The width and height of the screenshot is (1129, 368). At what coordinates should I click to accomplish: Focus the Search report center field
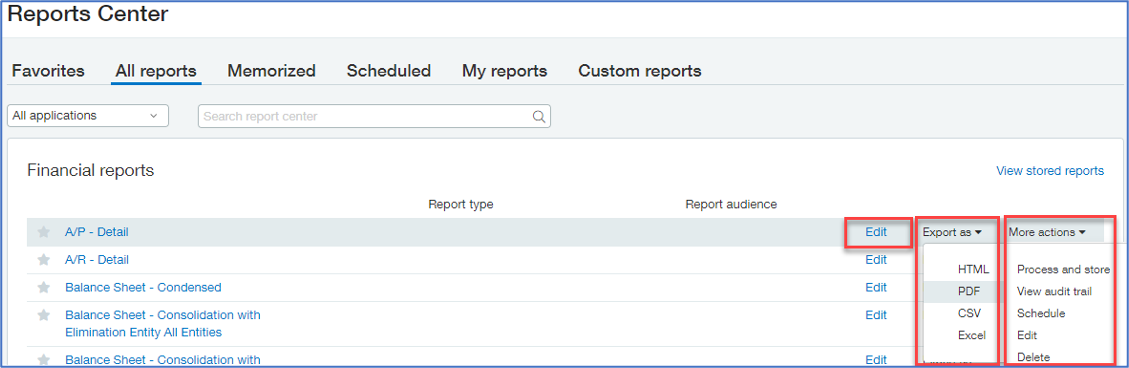(x=374, y=116)
